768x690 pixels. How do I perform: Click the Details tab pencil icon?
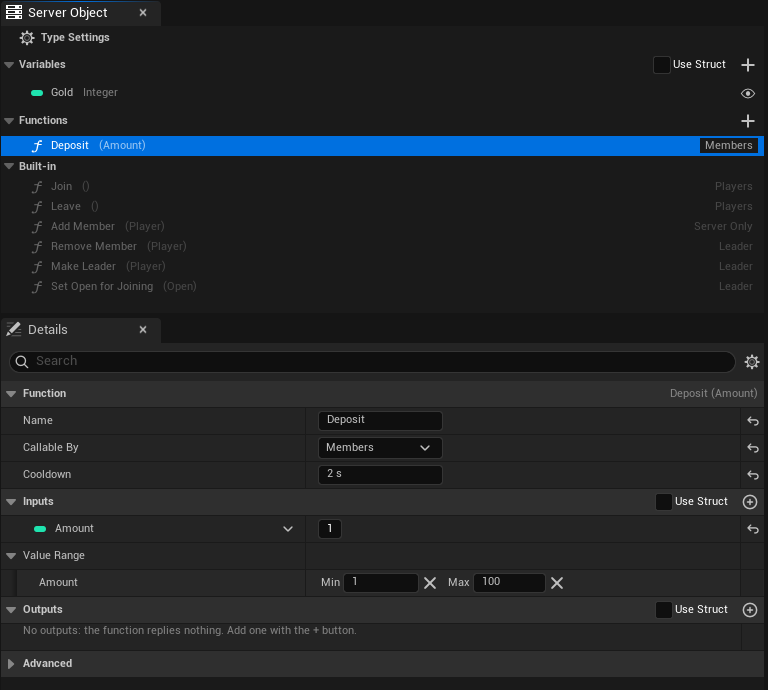(x=14, y=330)
